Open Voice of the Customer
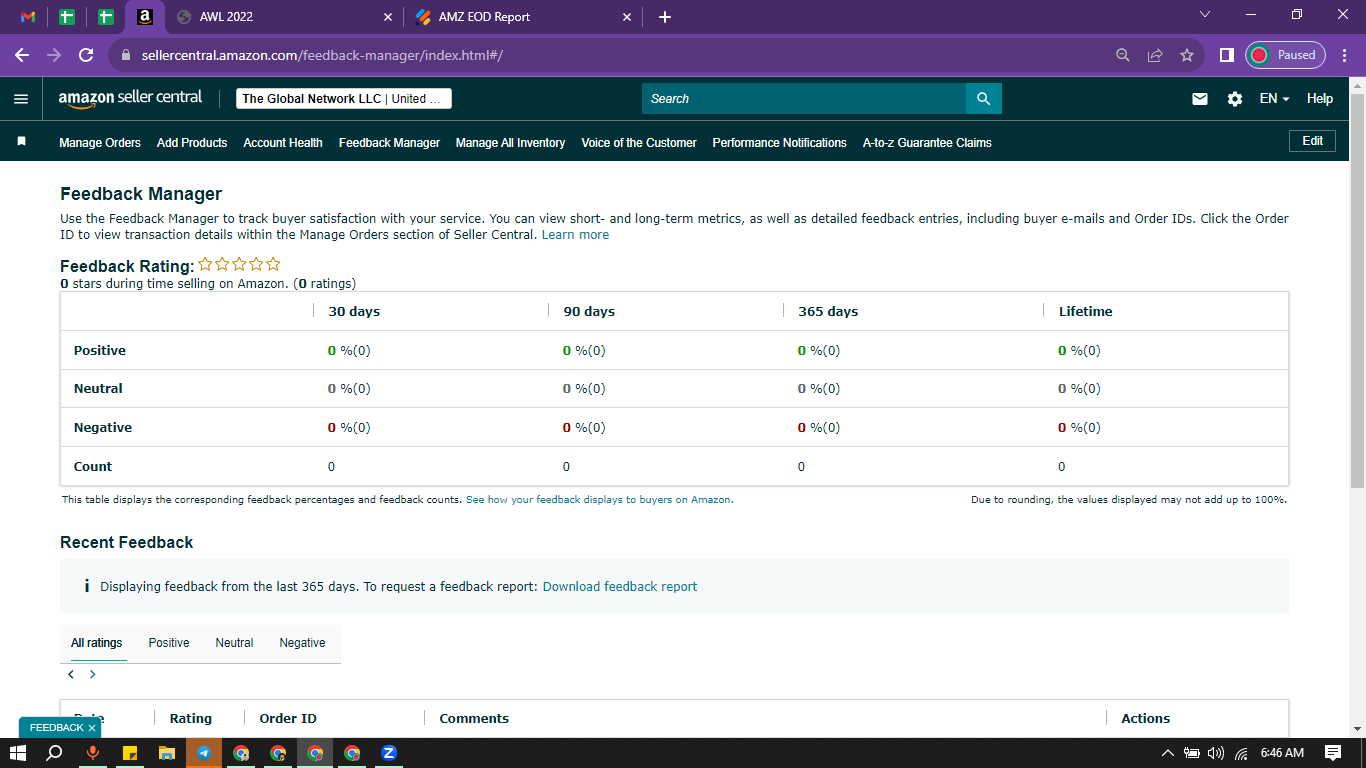 (639, 143)
